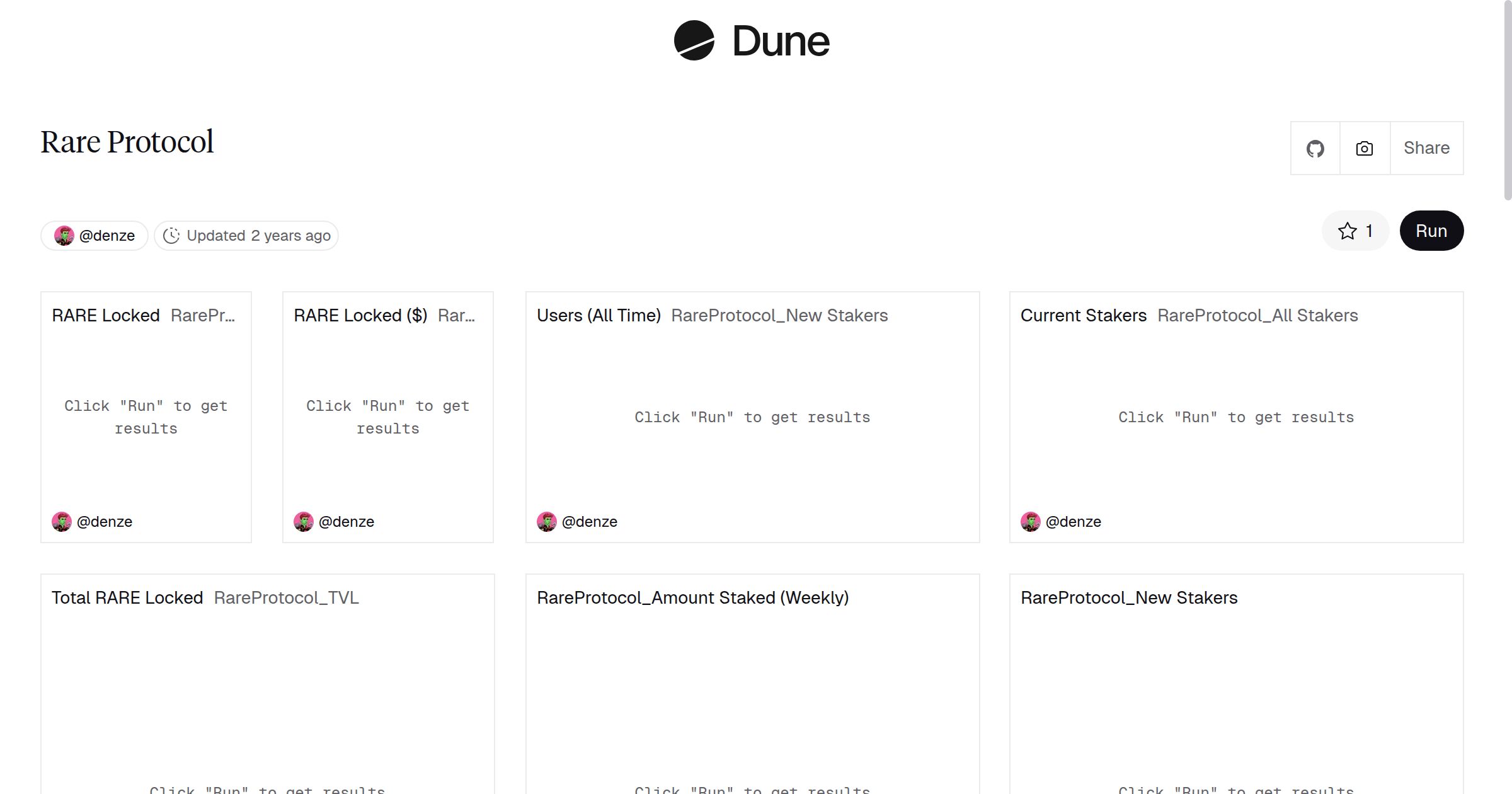This screenshot has width=1512, height=794.
Task: Open the @denze author profile chip
Action: pos(106,236)
